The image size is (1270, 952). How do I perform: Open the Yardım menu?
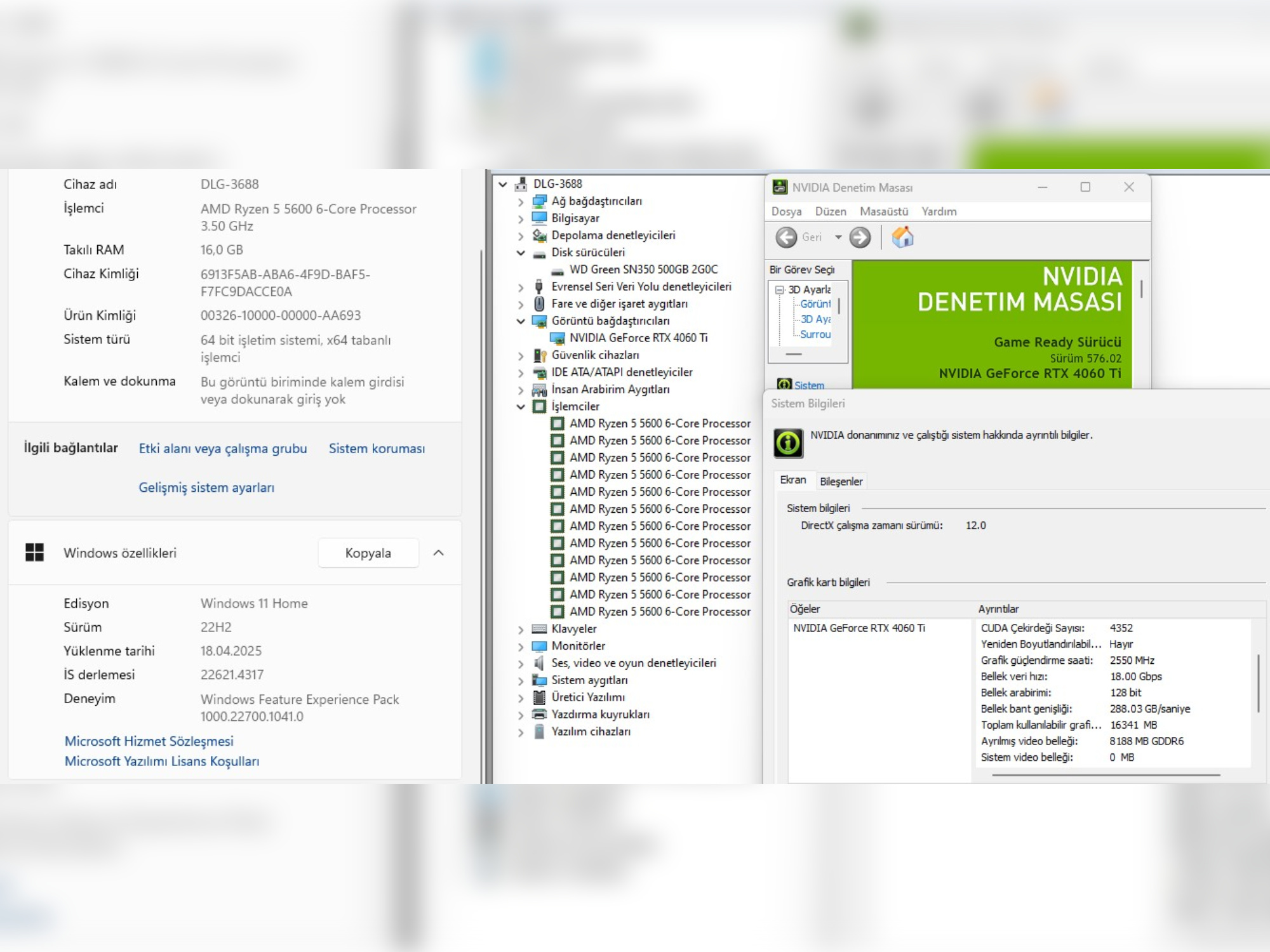939,211
